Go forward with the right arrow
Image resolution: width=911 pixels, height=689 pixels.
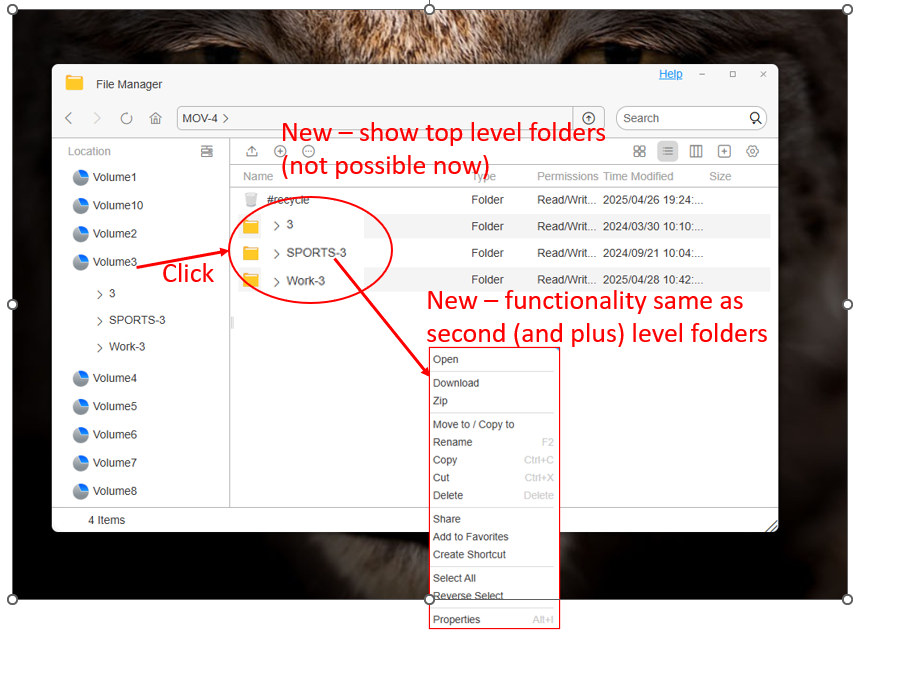click(97, 119)
